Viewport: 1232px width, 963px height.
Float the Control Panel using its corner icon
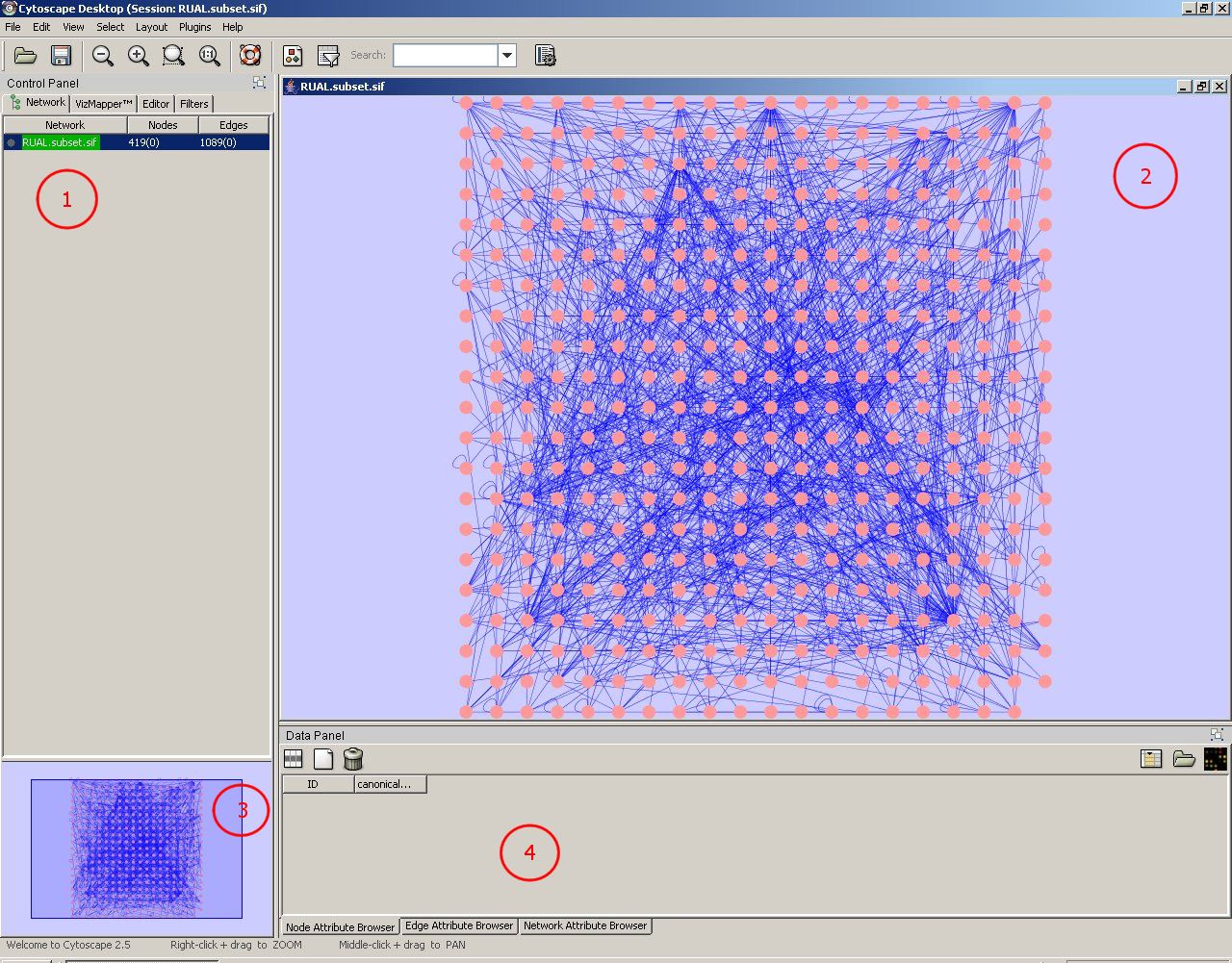[x=258, y=83]
